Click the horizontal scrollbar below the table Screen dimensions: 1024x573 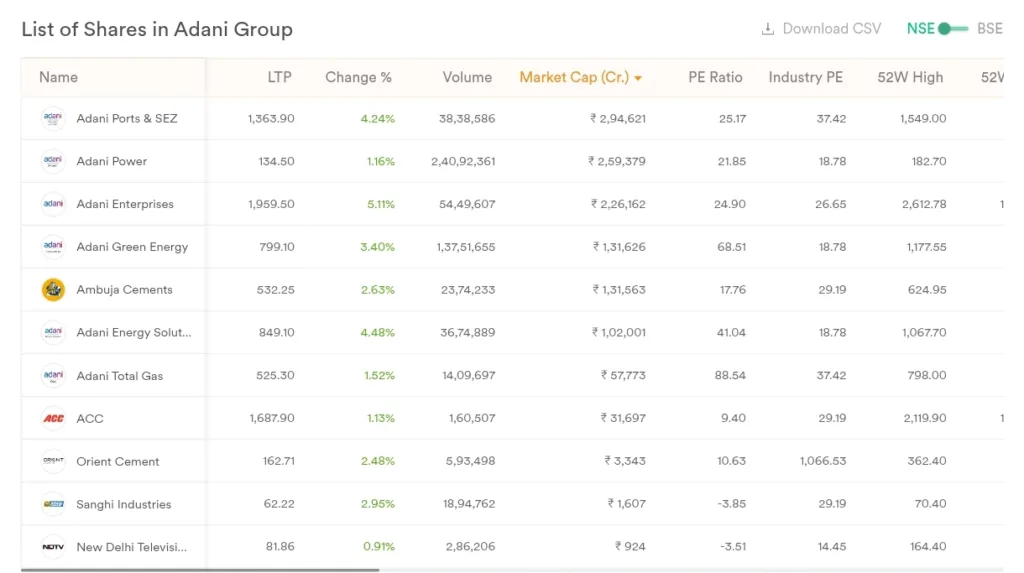(x=200, y=570)
